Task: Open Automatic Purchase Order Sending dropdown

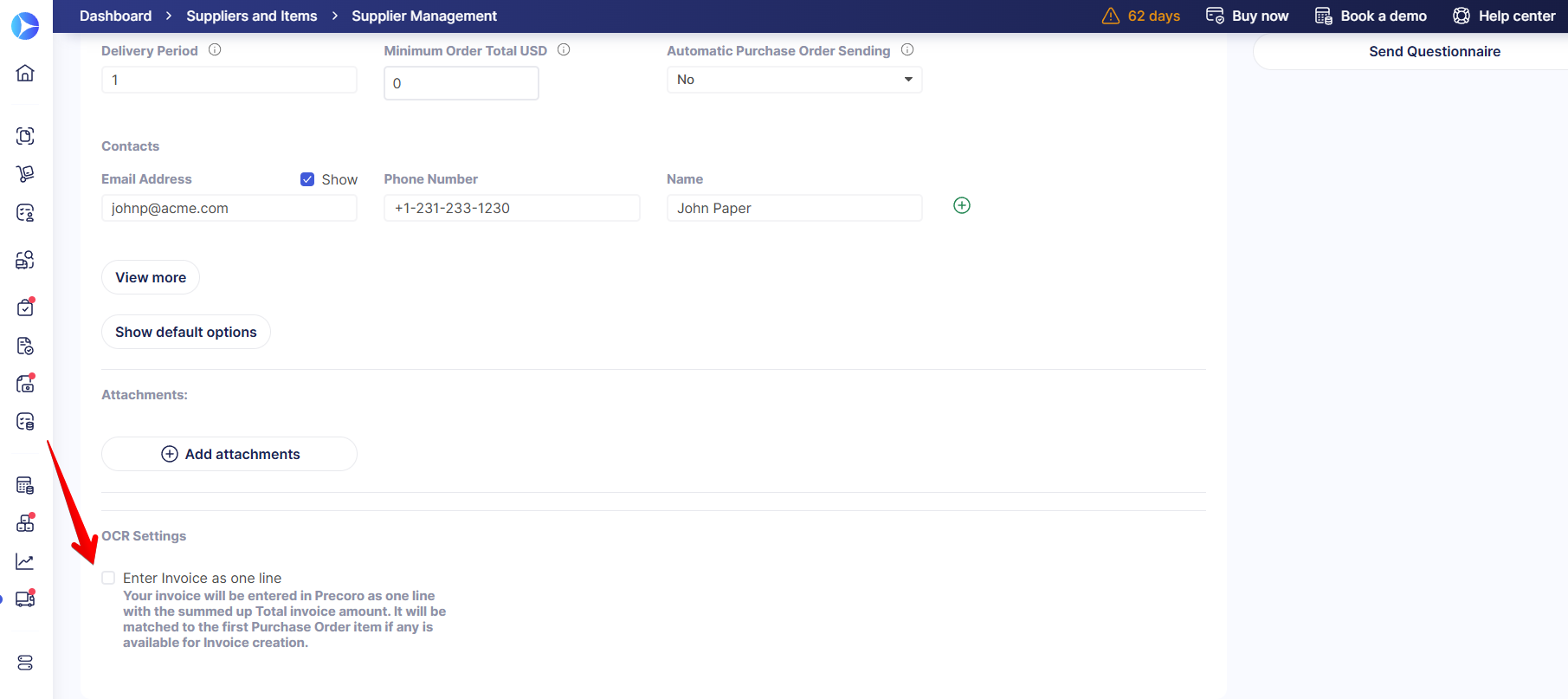Action: [x=794, y=80]
